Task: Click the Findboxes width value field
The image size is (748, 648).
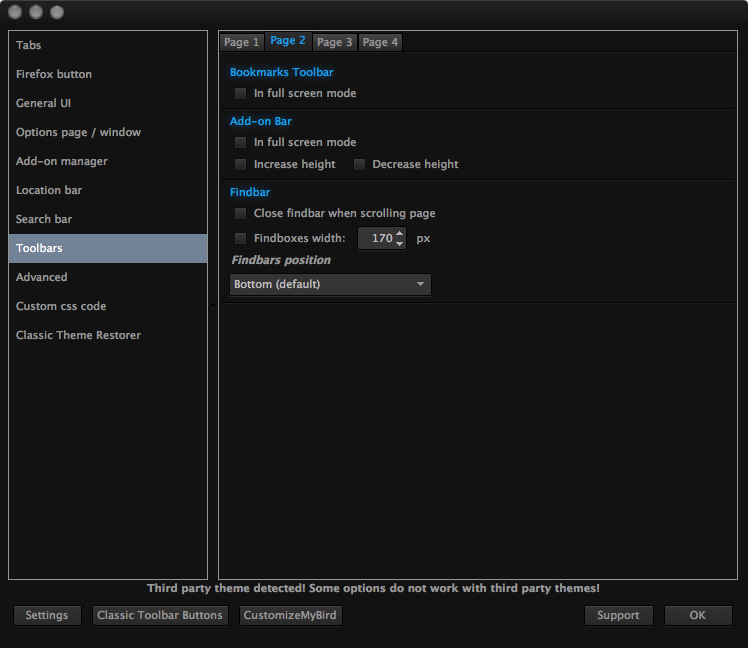Action: coord(377,238)
